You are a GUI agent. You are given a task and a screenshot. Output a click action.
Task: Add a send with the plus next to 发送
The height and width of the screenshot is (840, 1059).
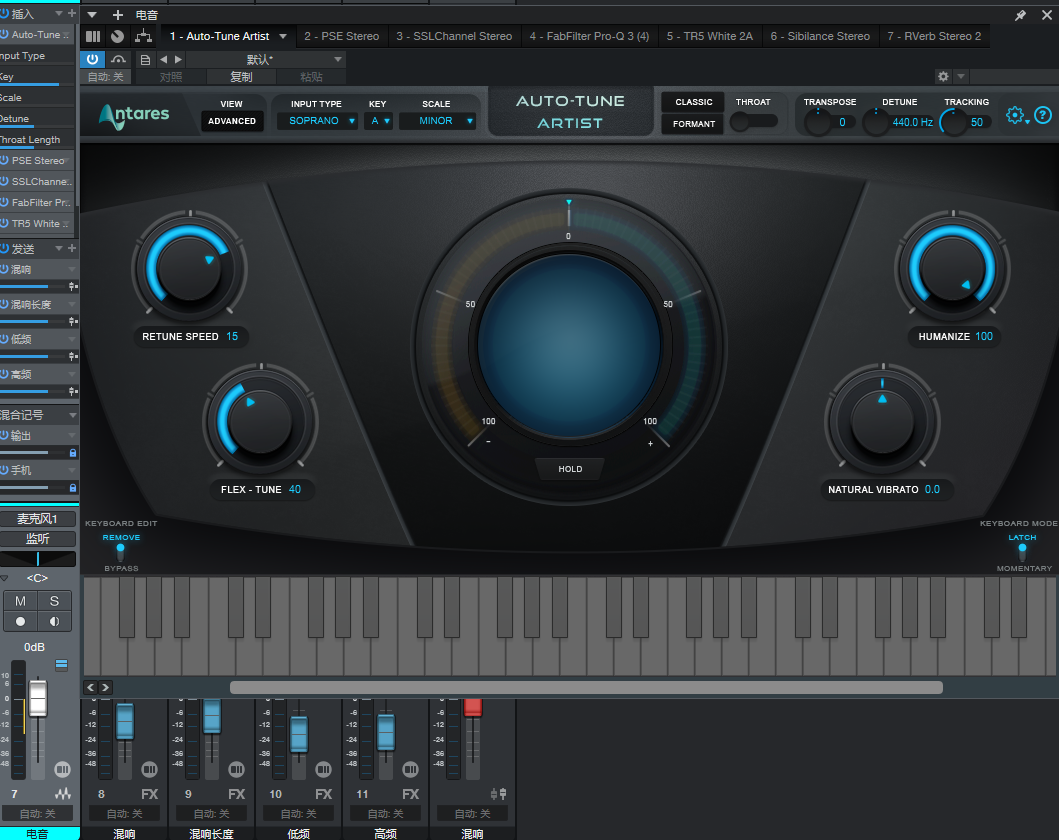point(72,248)
